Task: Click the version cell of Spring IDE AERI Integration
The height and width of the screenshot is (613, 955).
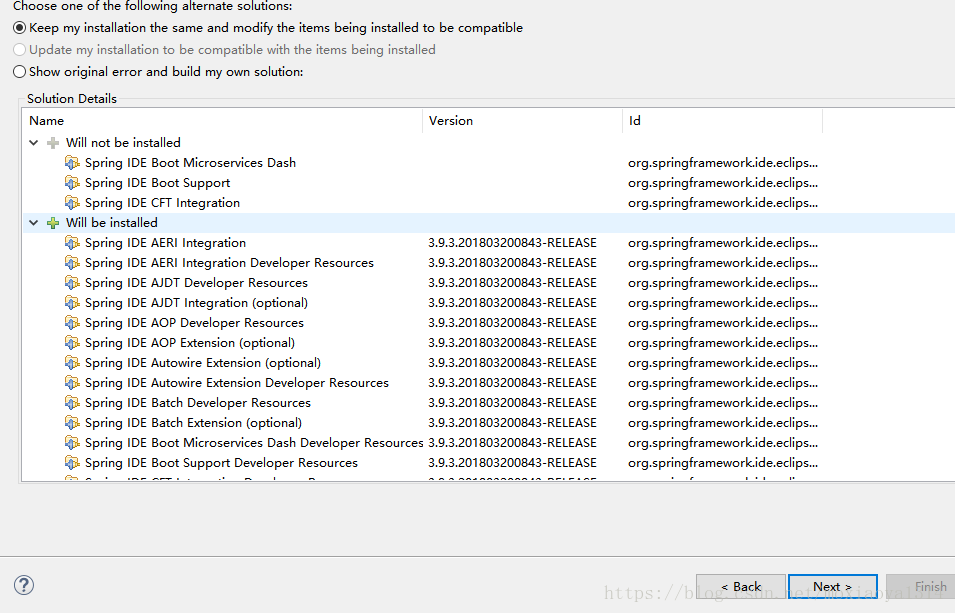Action: click(512, 243)
